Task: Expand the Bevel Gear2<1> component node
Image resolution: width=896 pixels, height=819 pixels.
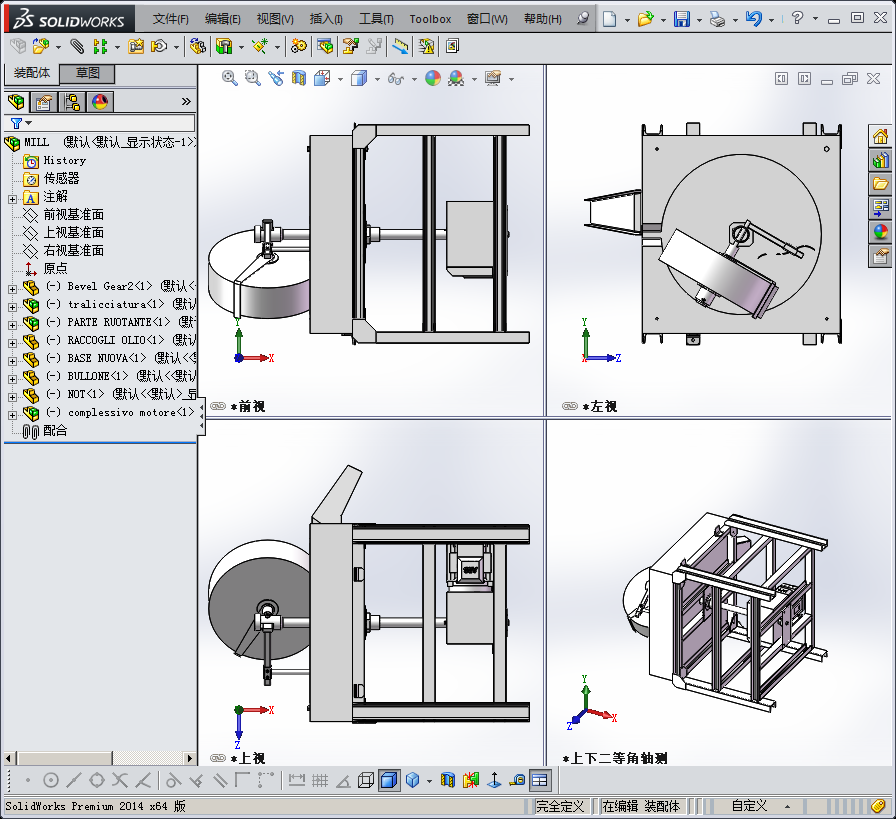Action: tap(13, 289)
